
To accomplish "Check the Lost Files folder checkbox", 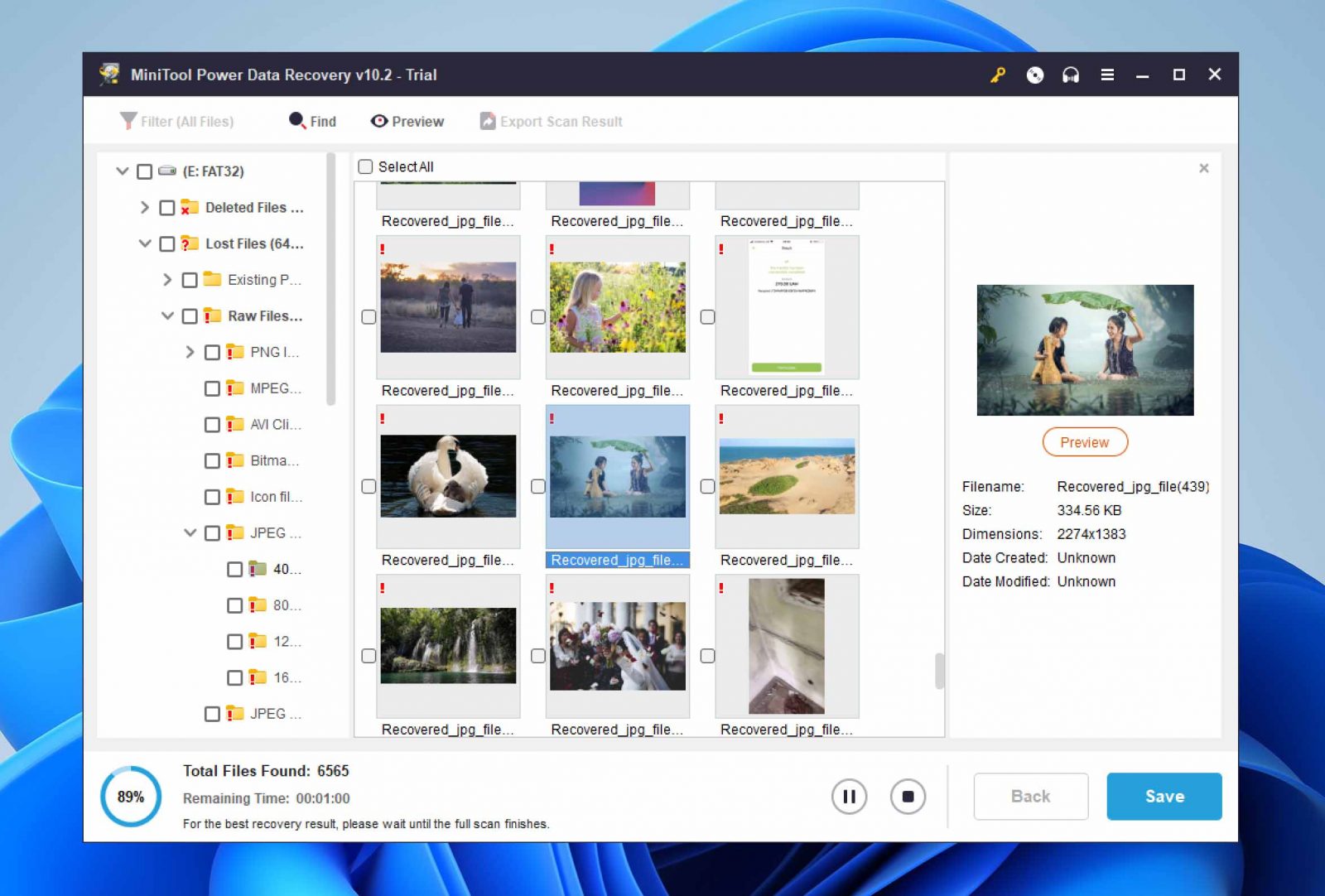I will pos(167,243).
